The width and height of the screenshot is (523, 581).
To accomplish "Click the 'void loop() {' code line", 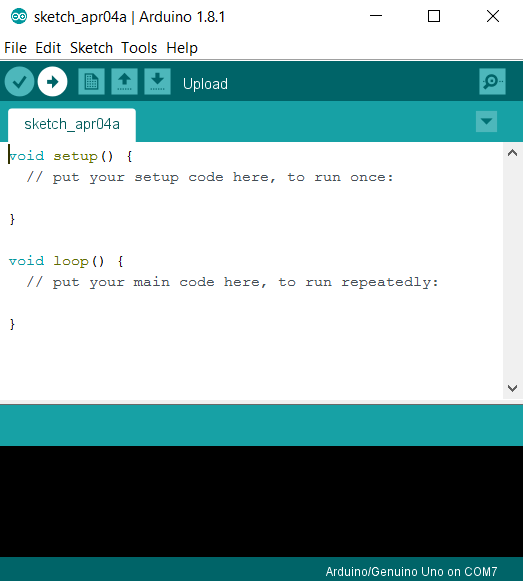I will click(x=66, y=261).
